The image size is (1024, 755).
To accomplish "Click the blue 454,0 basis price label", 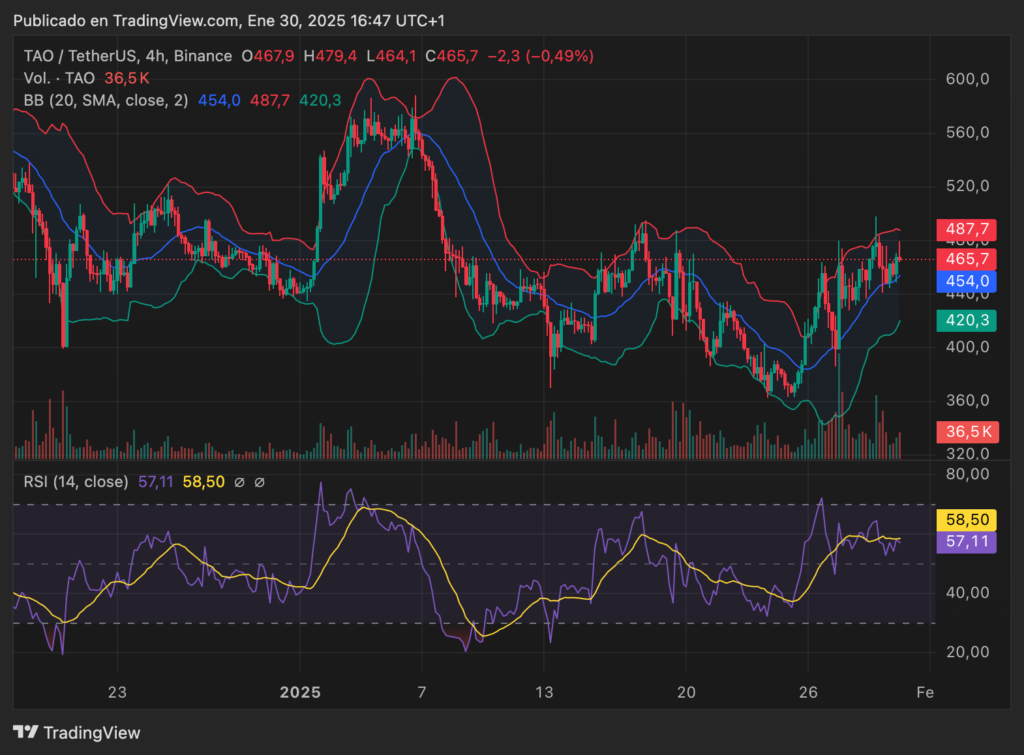I will pyautogui.click(x=967, y=281).
